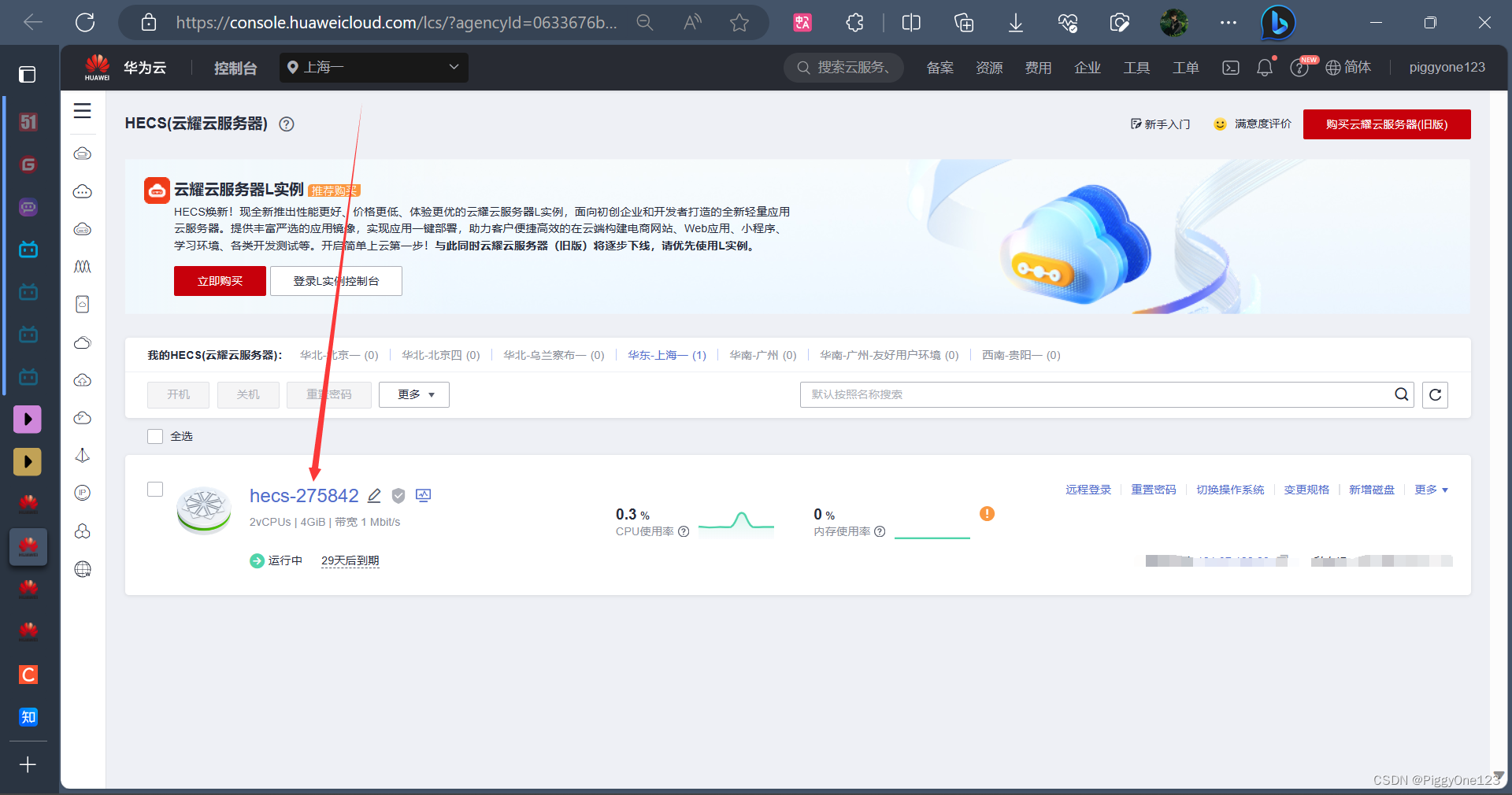Go to the Console home link
Screen dimensions: 1512x795
pyautogui.click(x=235, y=68)
